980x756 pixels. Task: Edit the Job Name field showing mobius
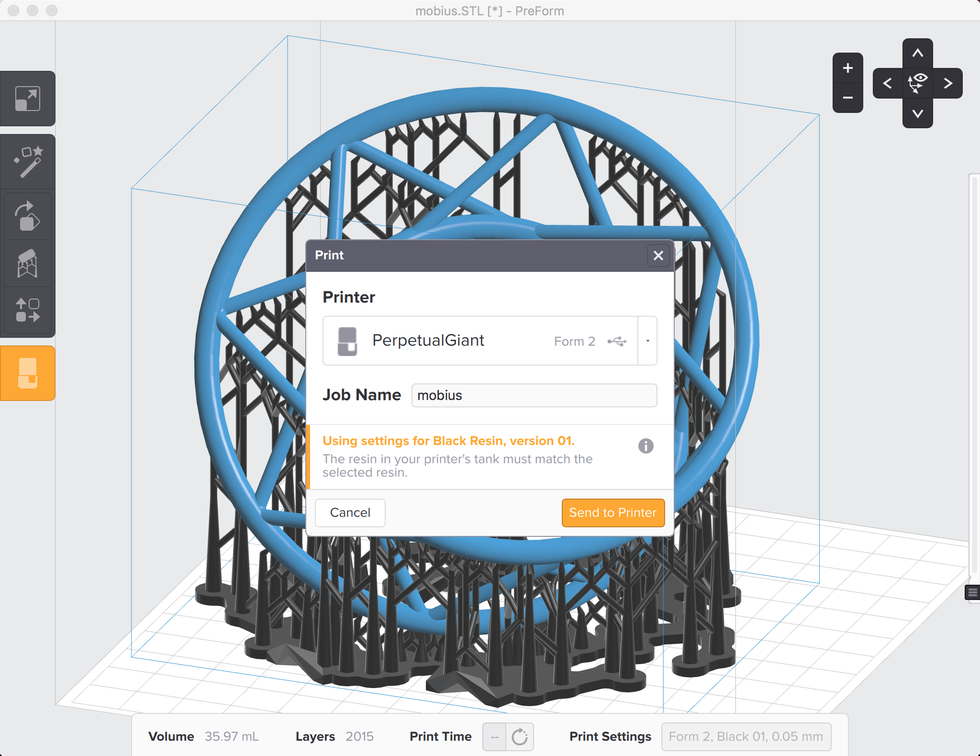[x=533, y=395]
